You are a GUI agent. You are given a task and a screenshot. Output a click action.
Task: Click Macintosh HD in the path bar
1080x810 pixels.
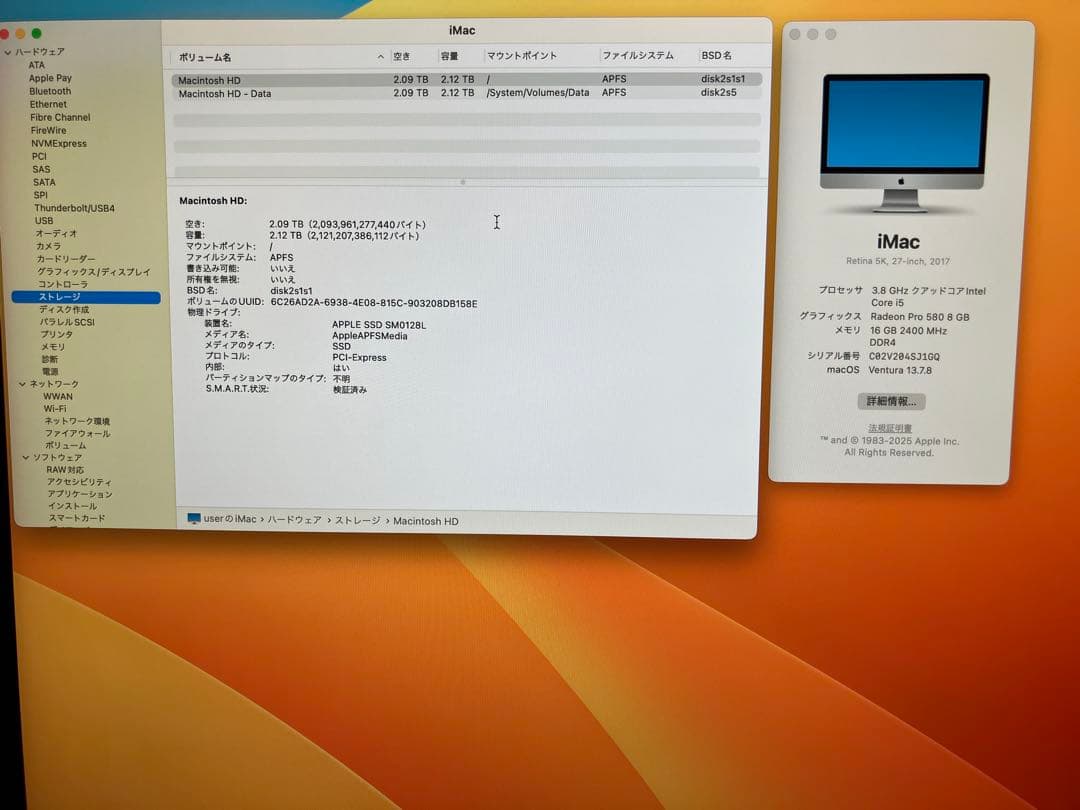[x=426, y=521]
